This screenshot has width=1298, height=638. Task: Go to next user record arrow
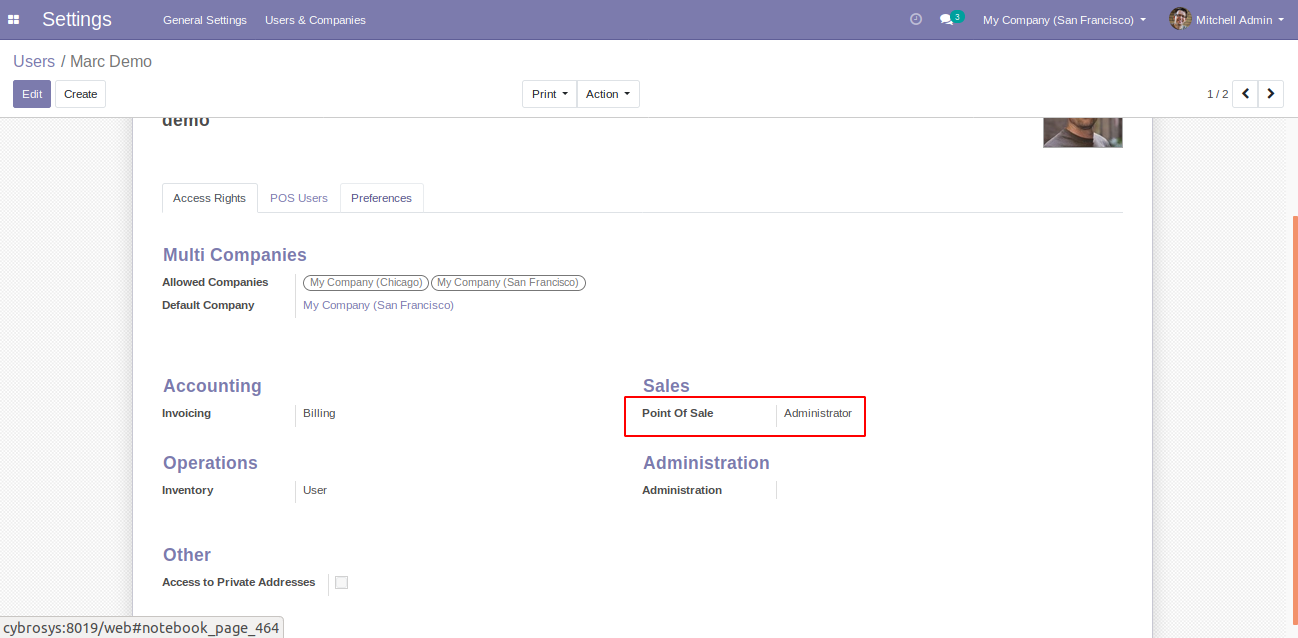pyautogui.click(x=1271, y=94)
